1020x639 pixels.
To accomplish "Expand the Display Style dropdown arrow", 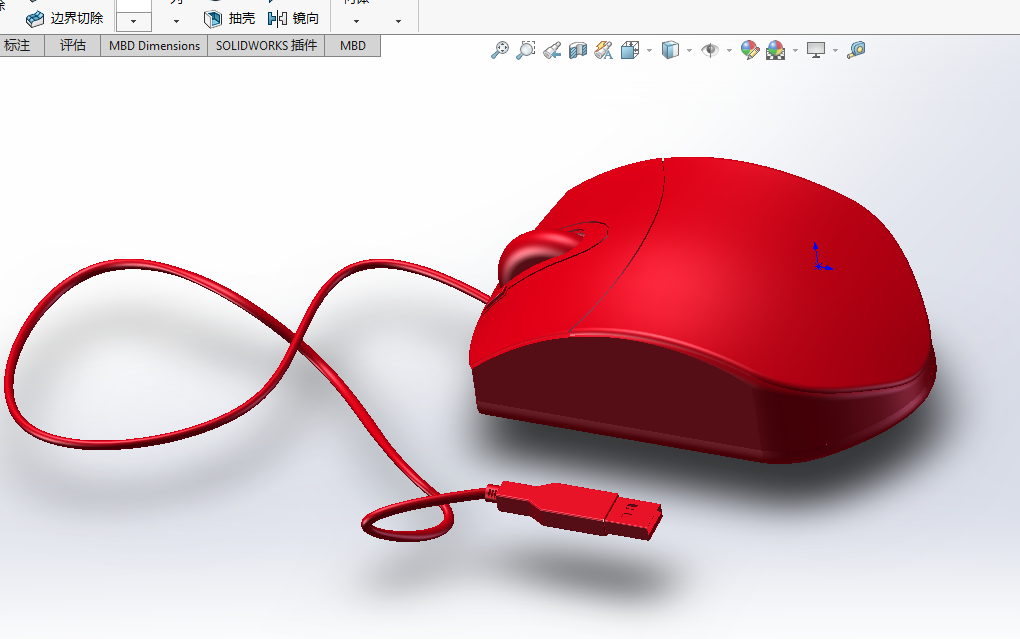I will 689,50.
